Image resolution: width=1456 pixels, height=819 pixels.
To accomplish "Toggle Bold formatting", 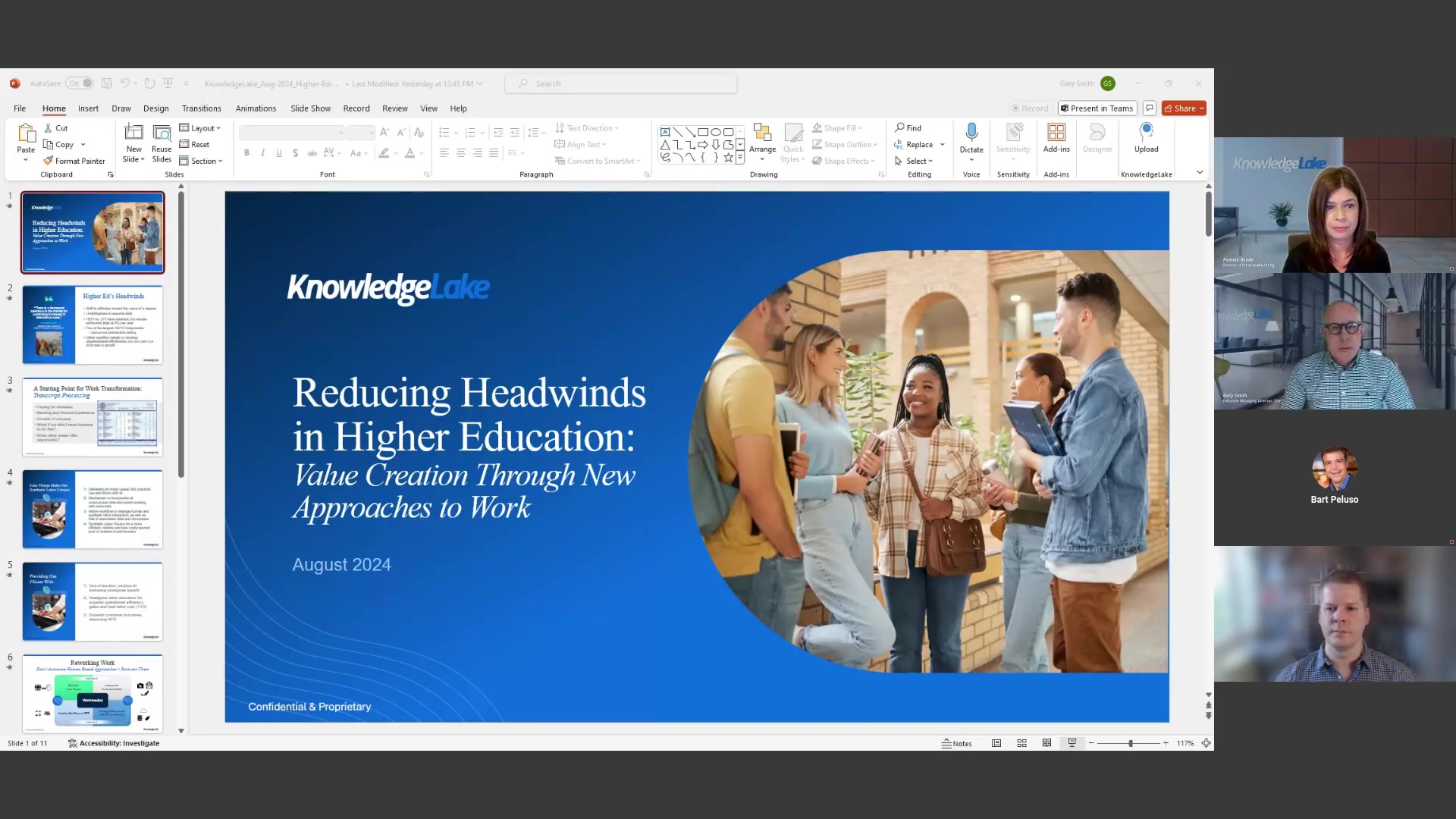I will pos(246,153).
